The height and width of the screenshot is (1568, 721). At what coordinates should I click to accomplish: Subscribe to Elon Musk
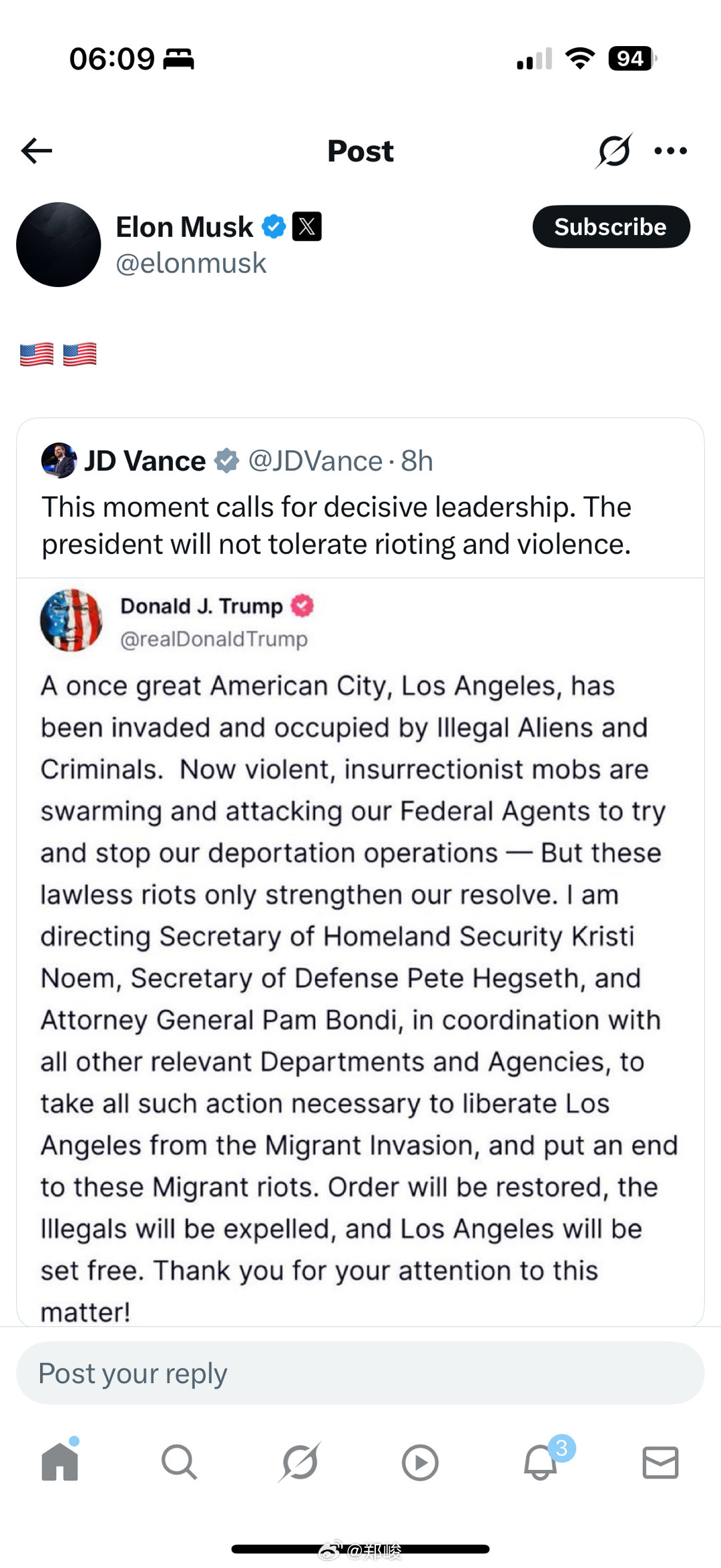point(610,227)
